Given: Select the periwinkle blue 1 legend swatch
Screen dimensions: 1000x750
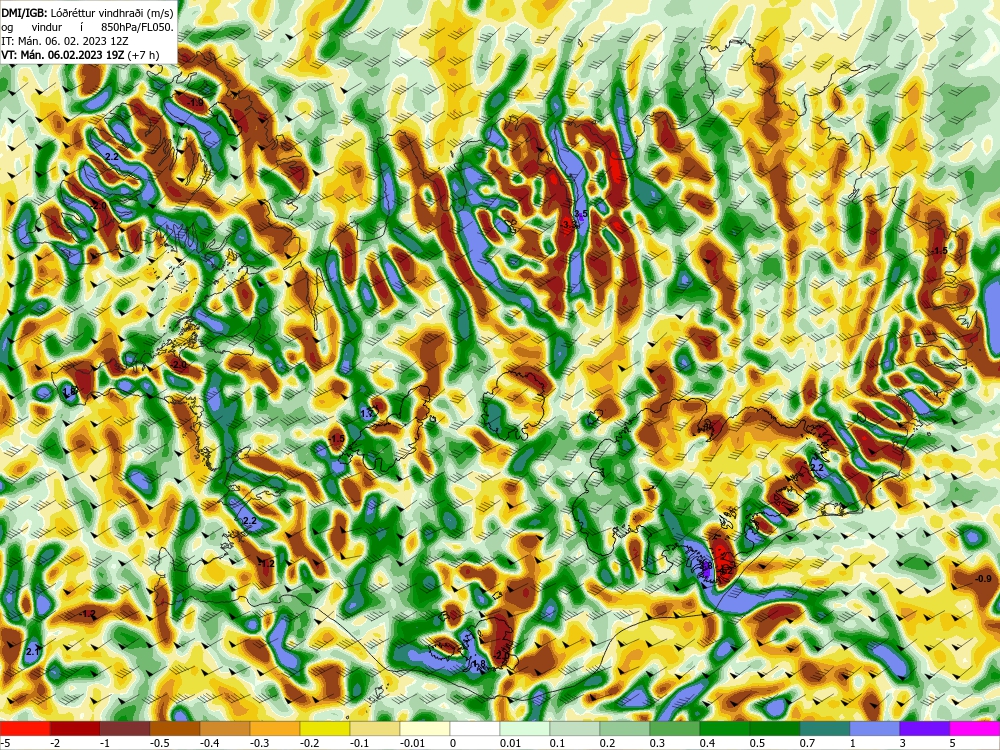Looking at the screenshot, I should (x=875, y=728).
